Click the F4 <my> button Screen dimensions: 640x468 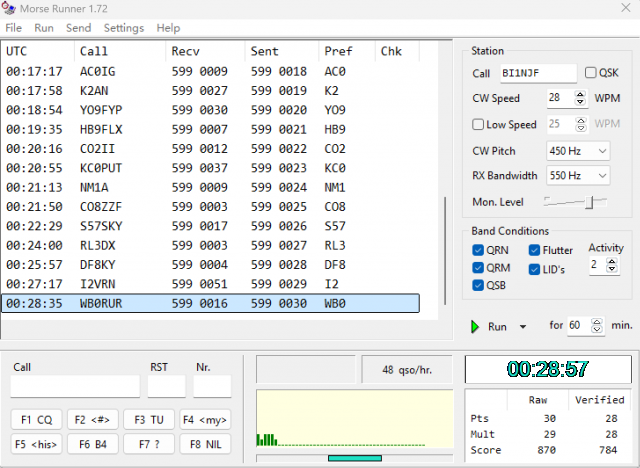pyautogui.click(x=205, y=419)
